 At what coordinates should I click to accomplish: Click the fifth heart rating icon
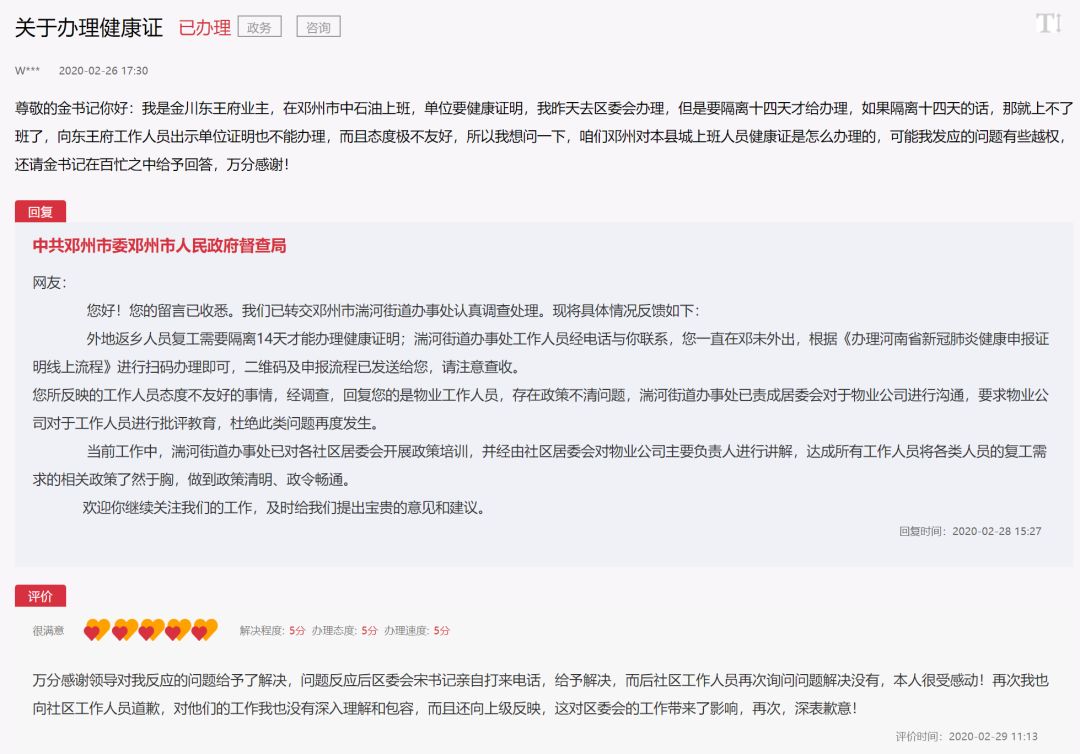205,629
